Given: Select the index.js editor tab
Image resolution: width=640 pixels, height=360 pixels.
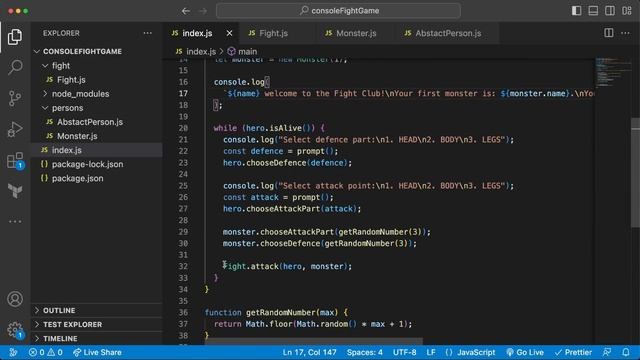Looking at the screenshot, I should [197, 33].
